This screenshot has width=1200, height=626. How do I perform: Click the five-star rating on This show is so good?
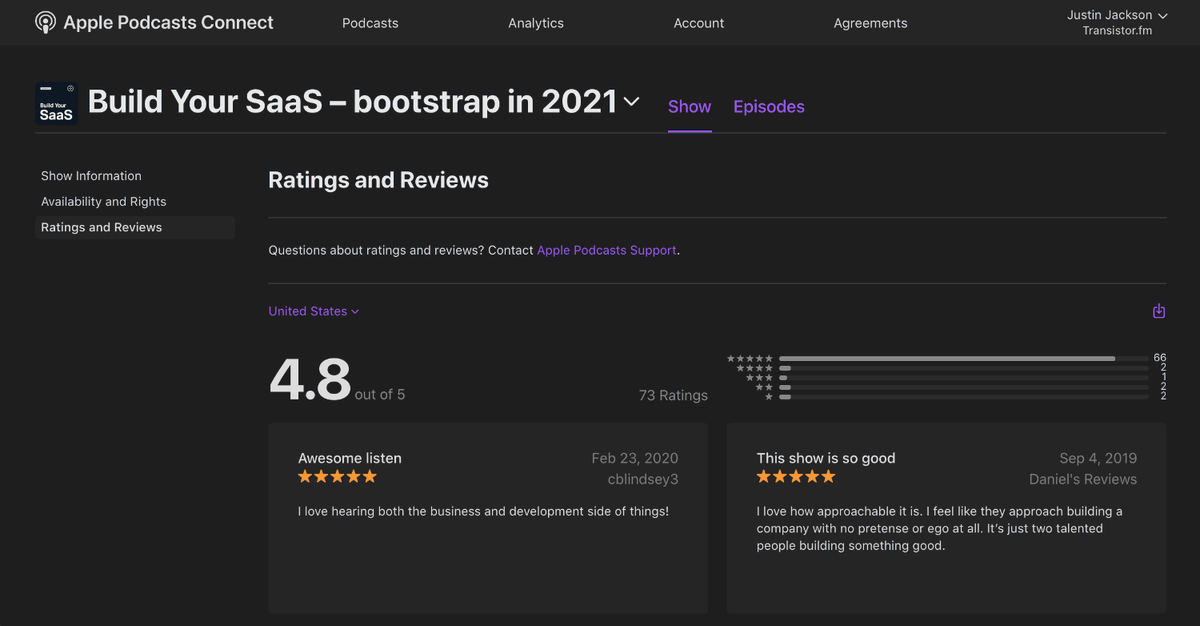[x=796, y=477]
